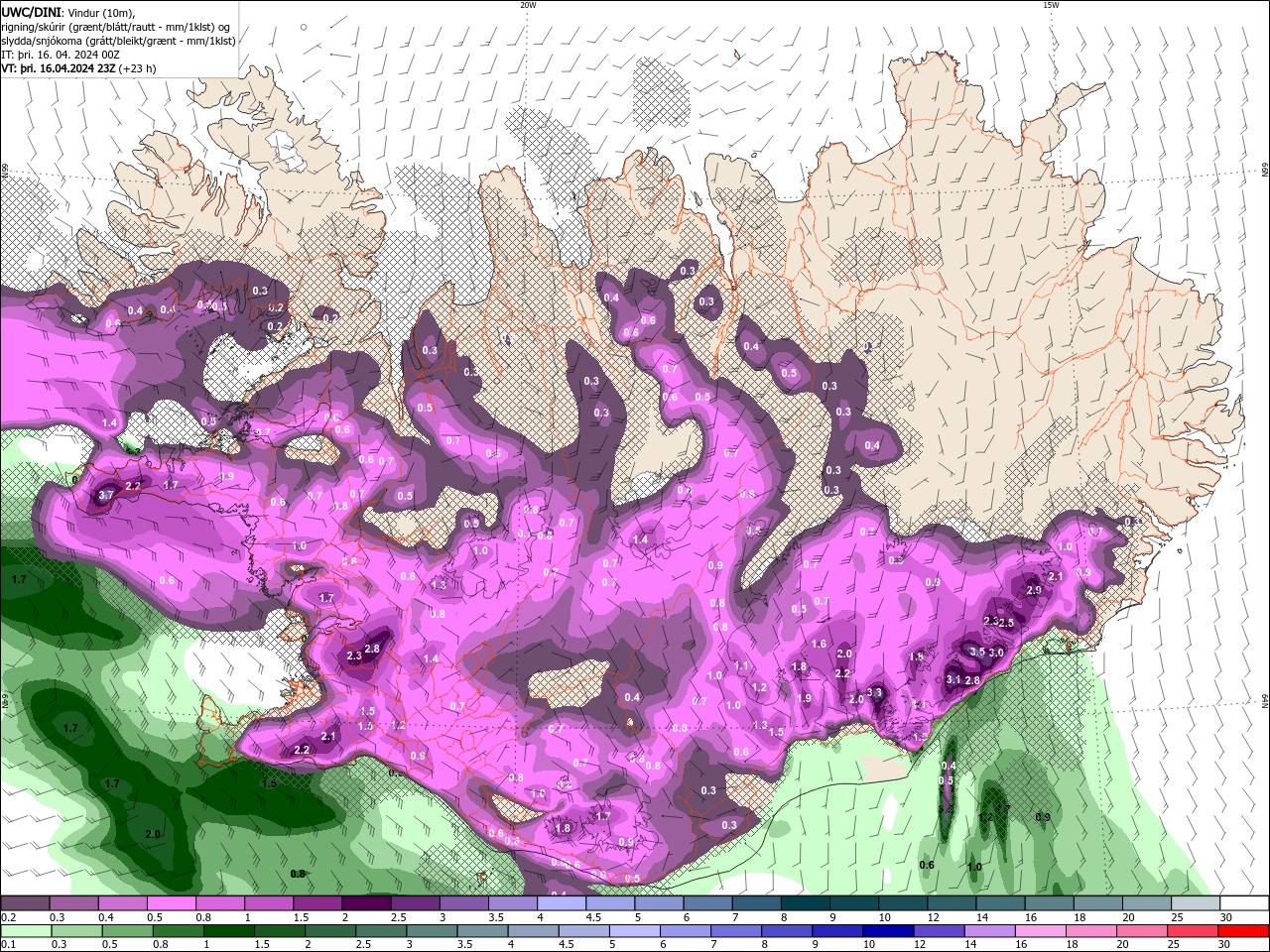1270x952 pixels.
Task: Click the '0.2' label in the upper legend row
Action: pos(8,917)
